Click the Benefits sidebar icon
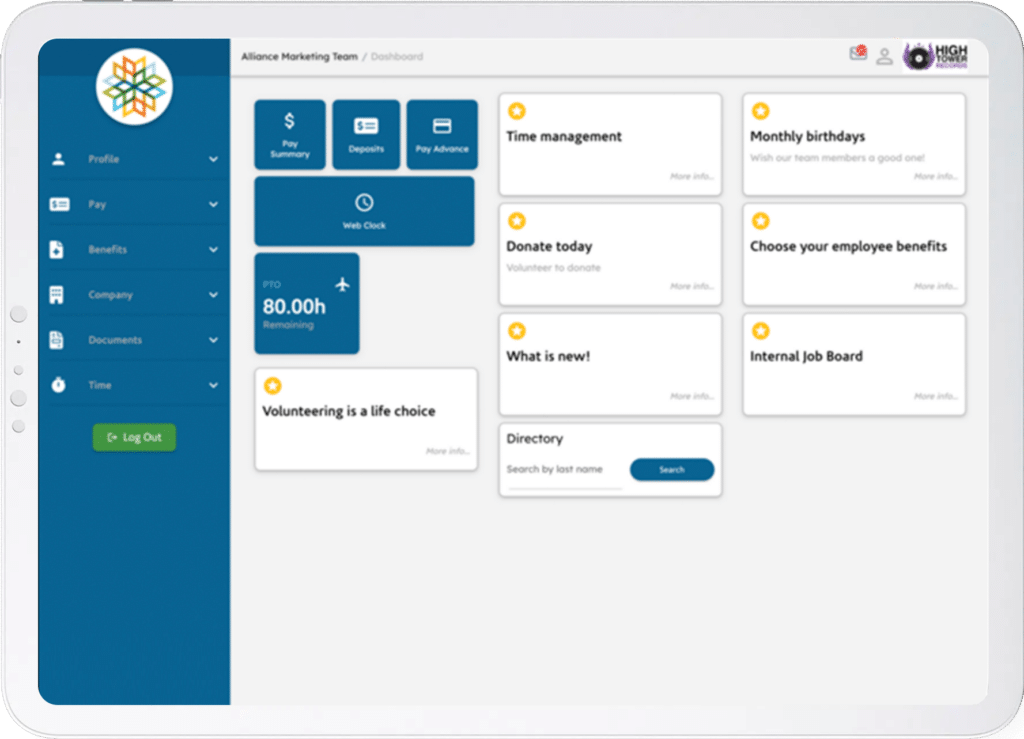The image size is (1024, 739). pyautogui.click(x=57, y=249)
